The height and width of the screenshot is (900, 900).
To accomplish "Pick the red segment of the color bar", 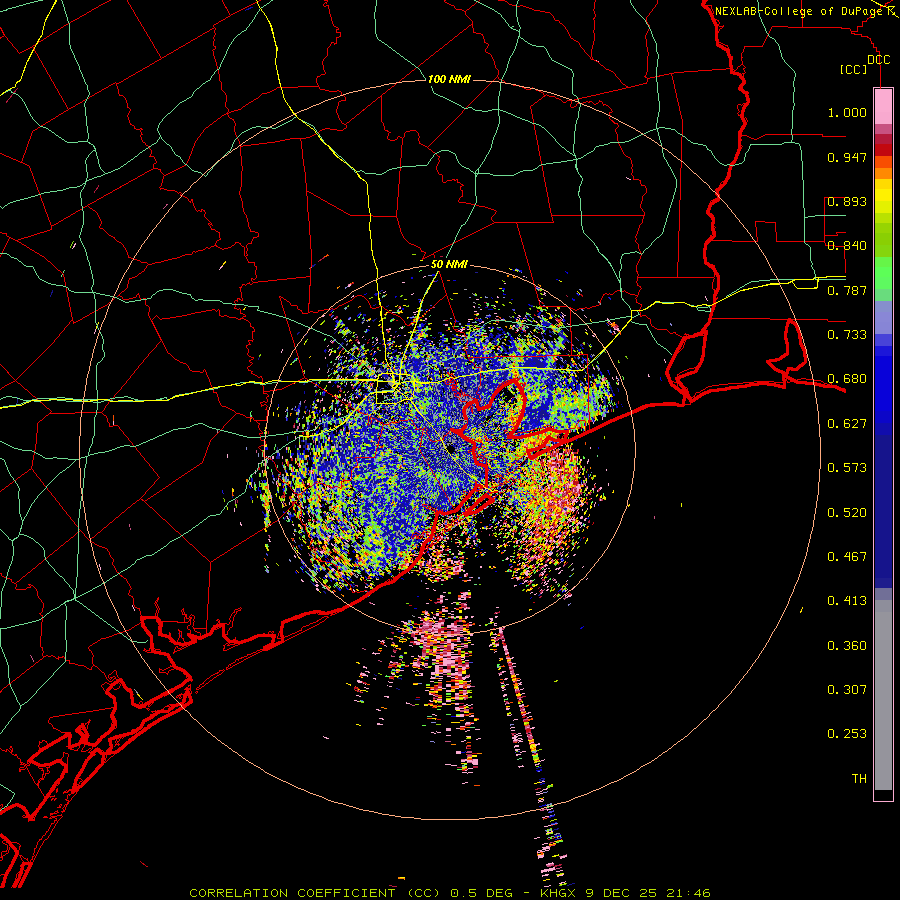I will [x=883, y=149].
